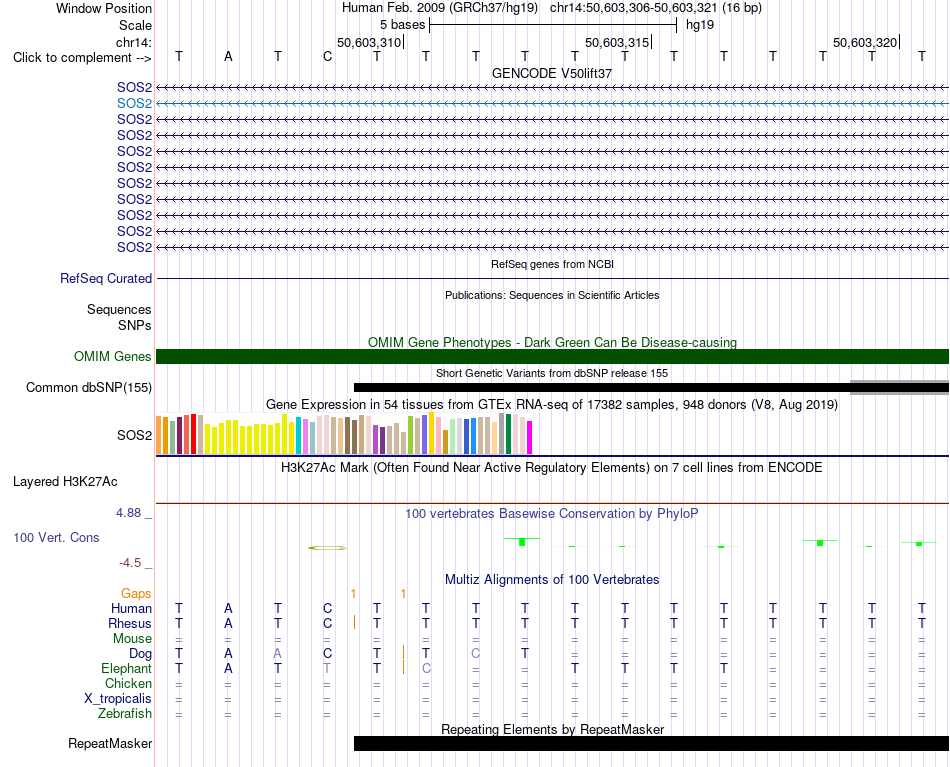Click 'Multiz Alignments of 100 Vertebrates' title
The width and height of the screenshot is (950, 767).
tap(552, 580)
